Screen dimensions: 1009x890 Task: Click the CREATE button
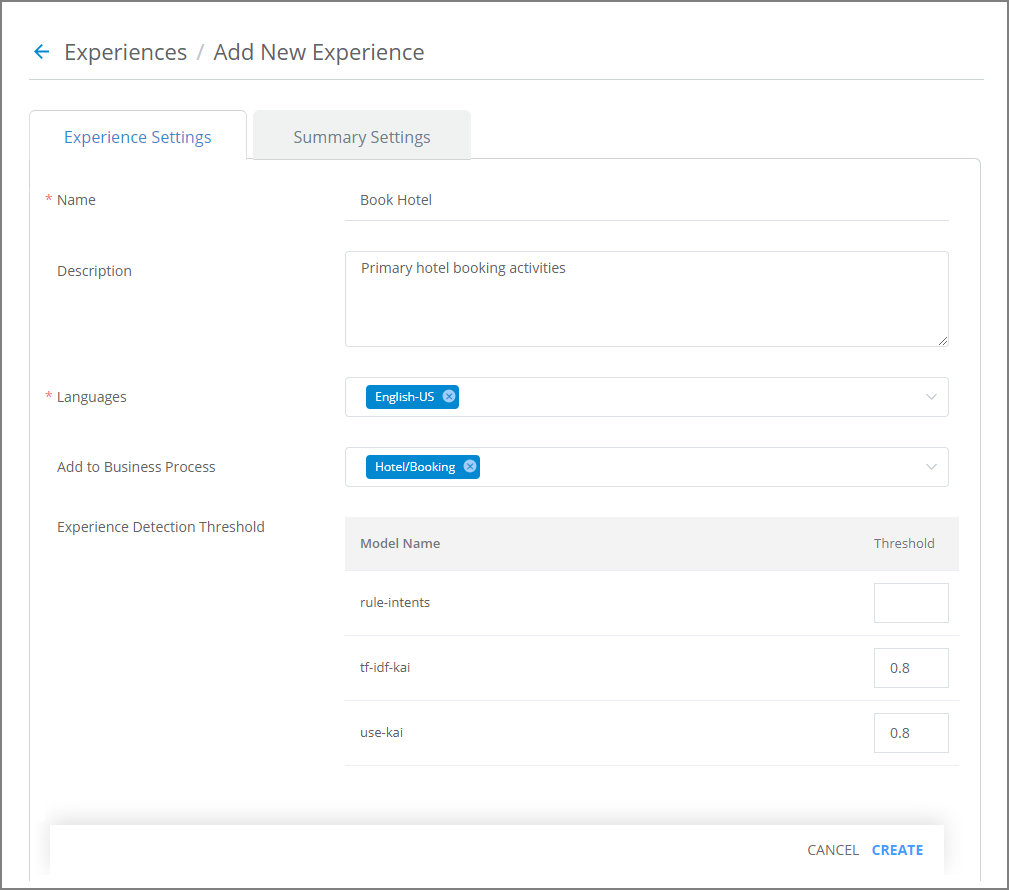pos(897,850)
